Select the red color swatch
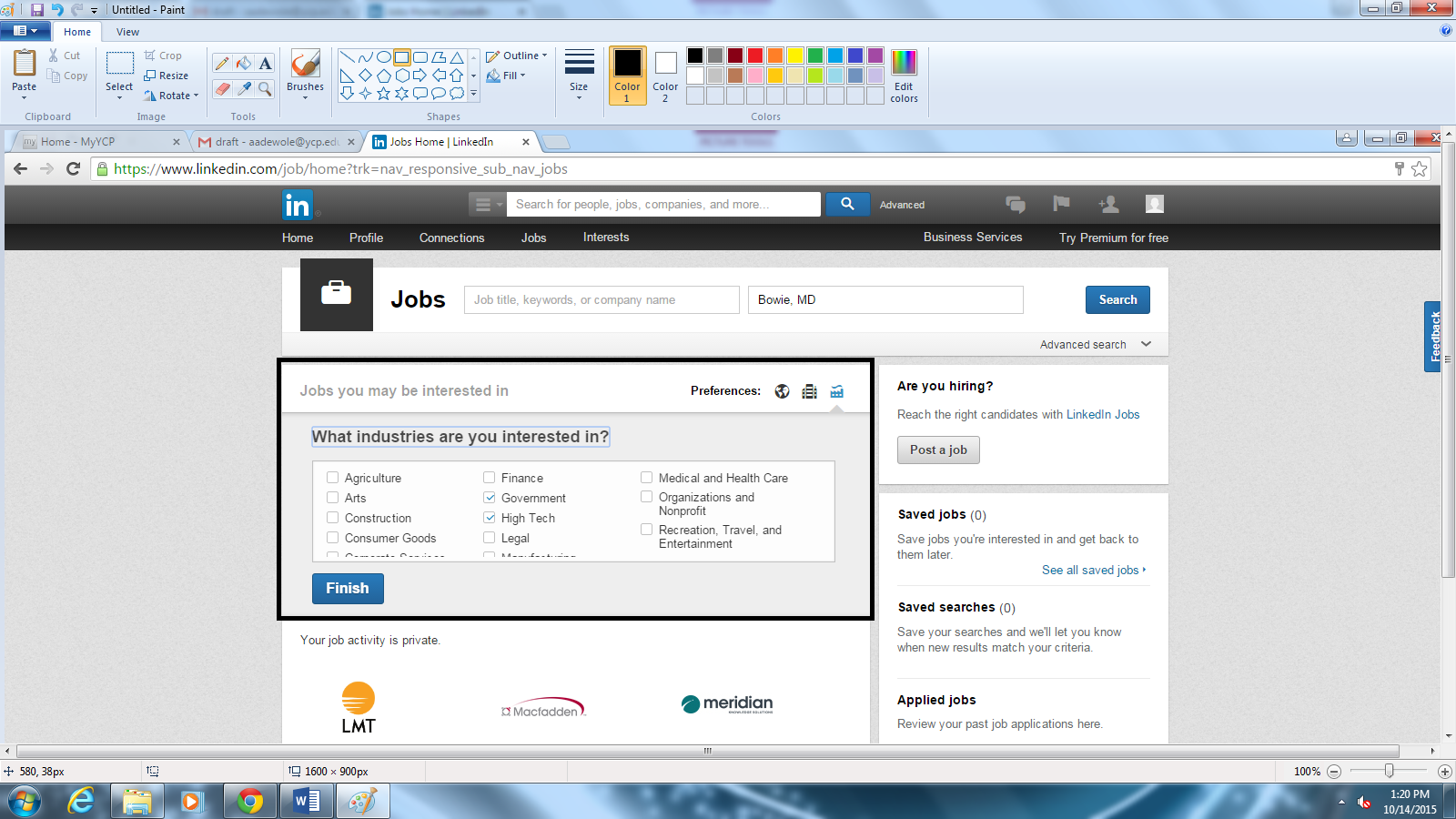This screenshot has height=819, width=1456. (x=755, y=56)
